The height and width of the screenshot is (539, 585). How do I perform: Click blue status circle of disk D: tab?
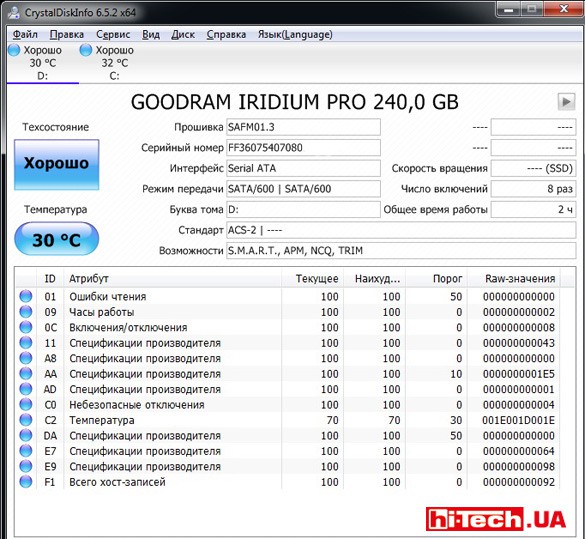coord(14,50)
